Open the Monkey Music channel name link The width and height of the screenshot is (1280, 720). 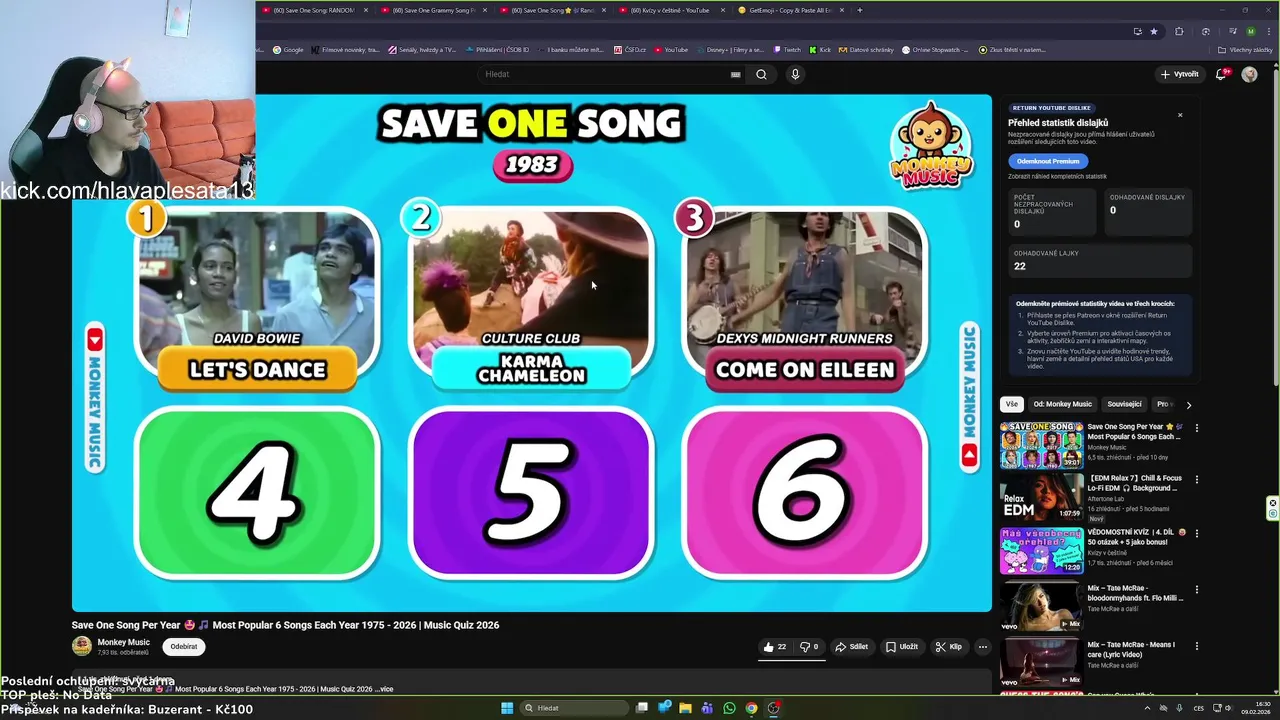click(x=124, y=642)
